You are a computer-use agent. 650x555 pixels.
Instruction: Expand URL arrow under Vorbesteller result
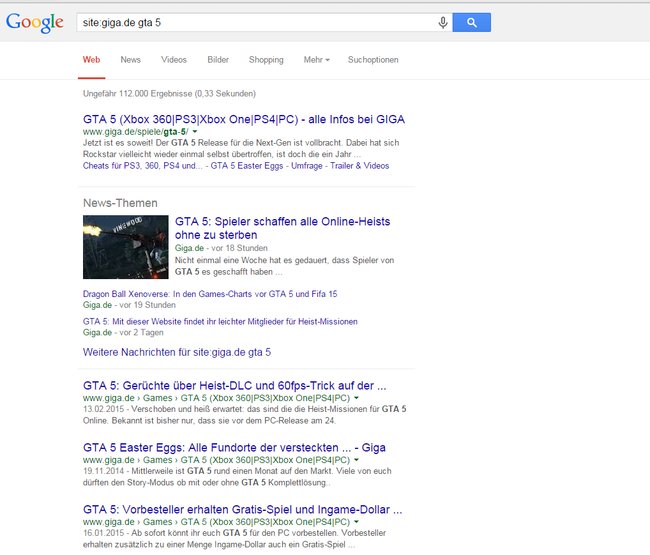pos(357,522)
